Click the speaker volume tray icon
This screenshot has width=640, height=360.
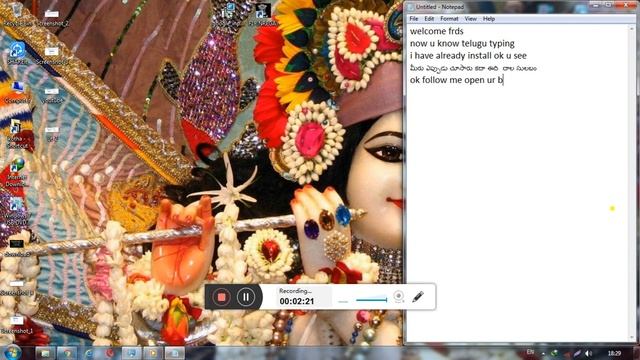click(x=588, y=353)
